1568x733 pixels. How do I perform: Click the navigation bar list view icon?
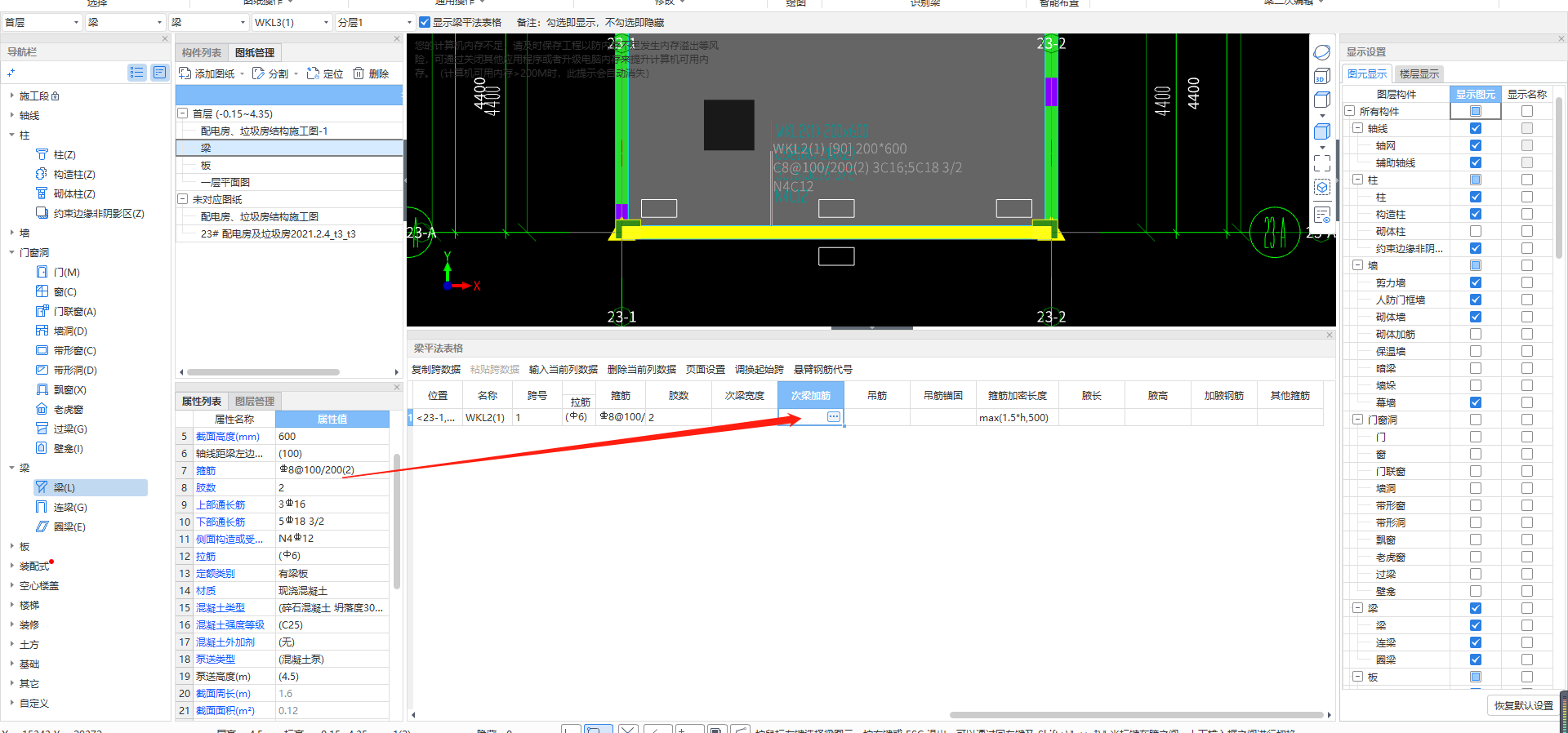(136, 73)
